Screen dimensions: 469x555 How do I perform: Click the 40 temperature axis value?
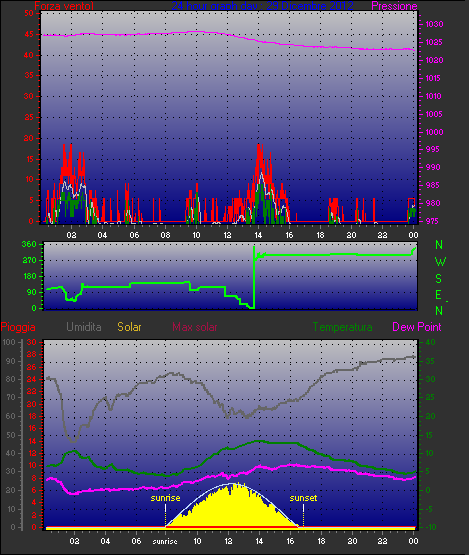coord(430,342)
